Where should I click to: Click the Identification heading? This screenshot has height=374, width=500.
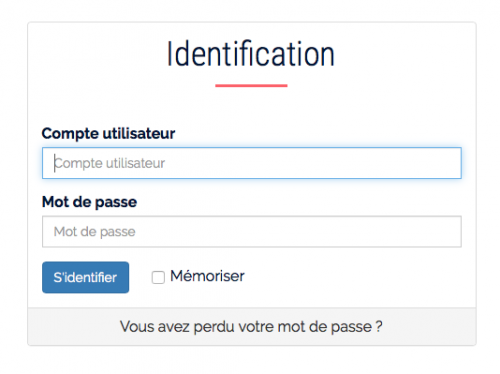(251, 54)
